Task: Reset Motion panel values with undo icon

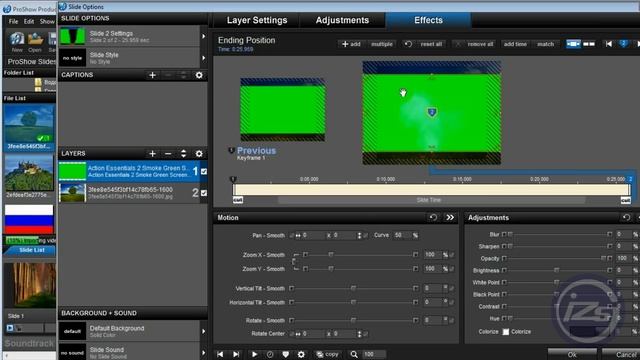Action: [433, 218]
